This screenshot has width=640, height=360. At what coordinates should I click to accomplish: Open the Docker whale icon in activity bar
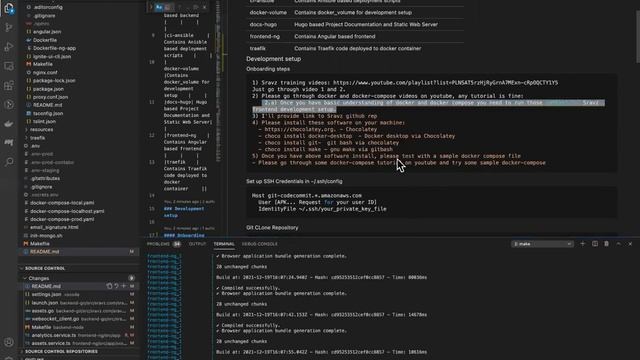9,124
